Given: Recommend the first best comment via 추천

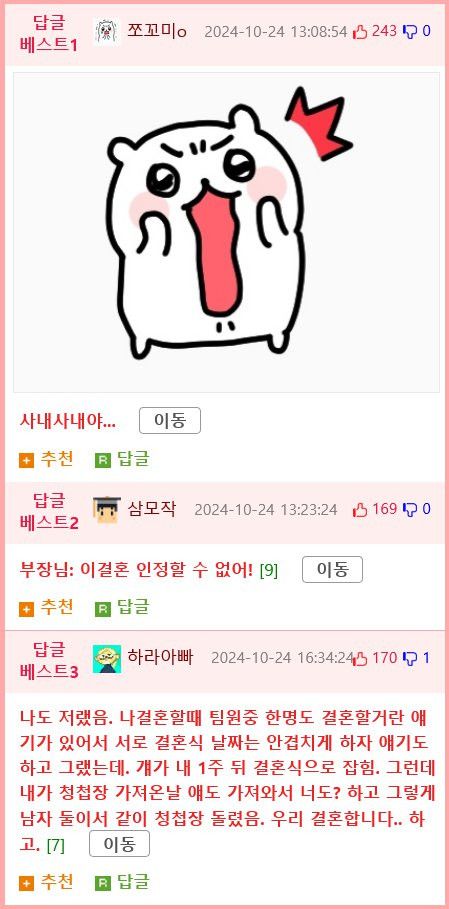Looking at the screenshot, I should (x=46, y=460).
